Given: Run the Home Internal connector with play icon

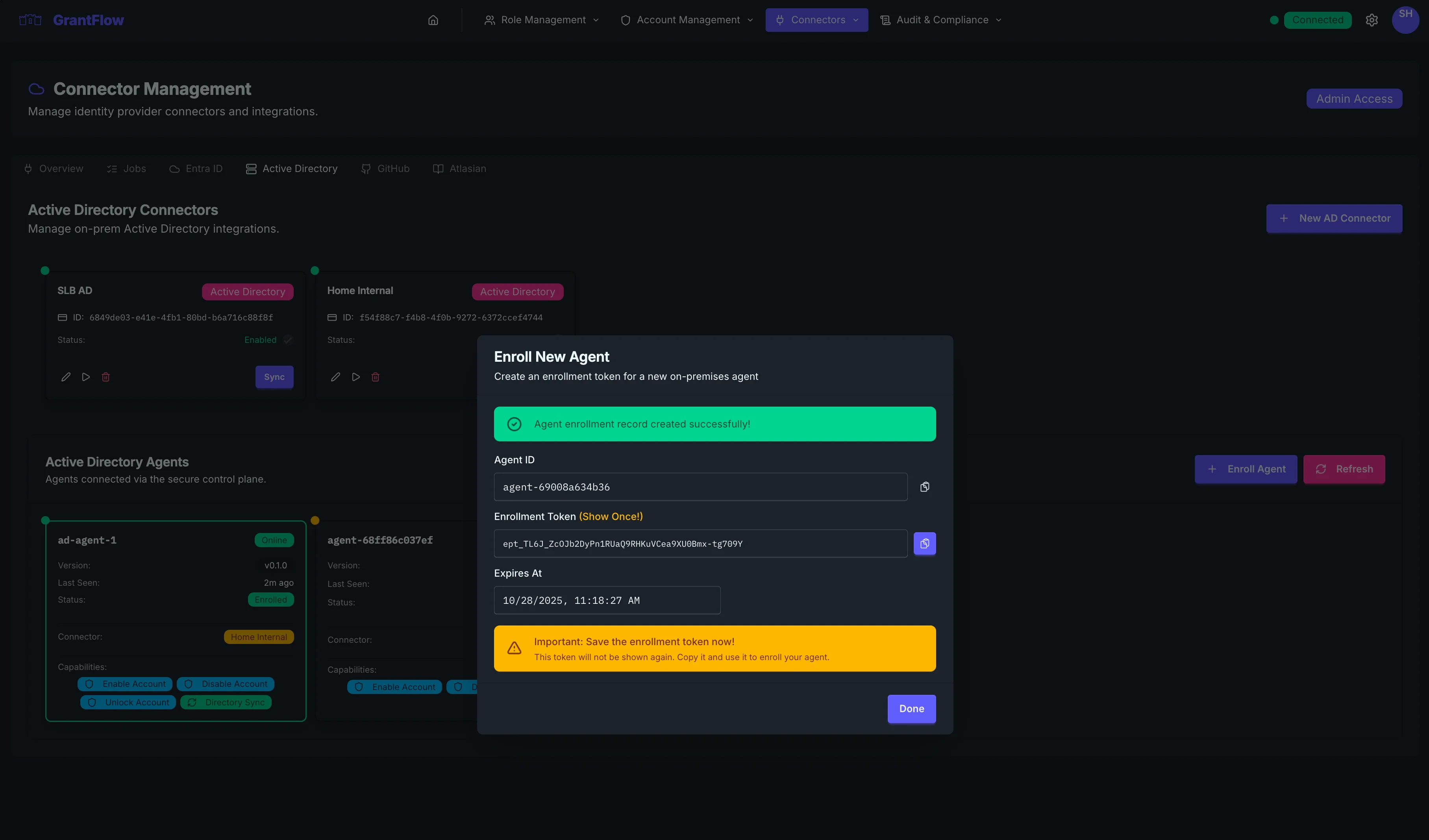Looking at the screenshot, I should click(355, 377).
